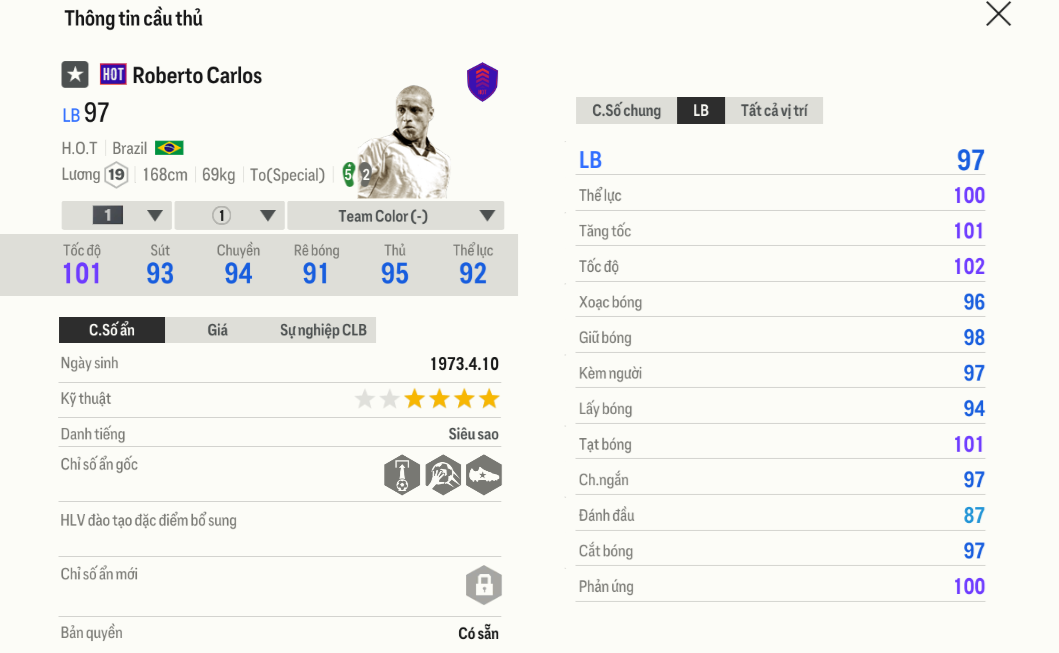The image size is (1059, 653).
Task: Select the starred boot trait hexagon icon
Action: pos(484,474)
